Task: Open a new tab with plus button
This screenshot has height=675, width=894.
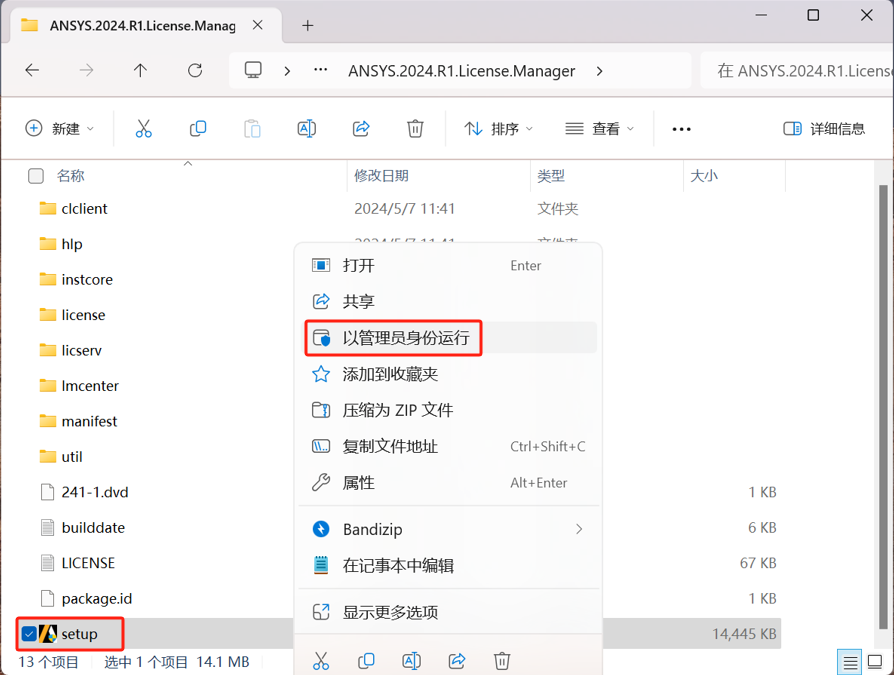Action: click(x=307, y=26)
